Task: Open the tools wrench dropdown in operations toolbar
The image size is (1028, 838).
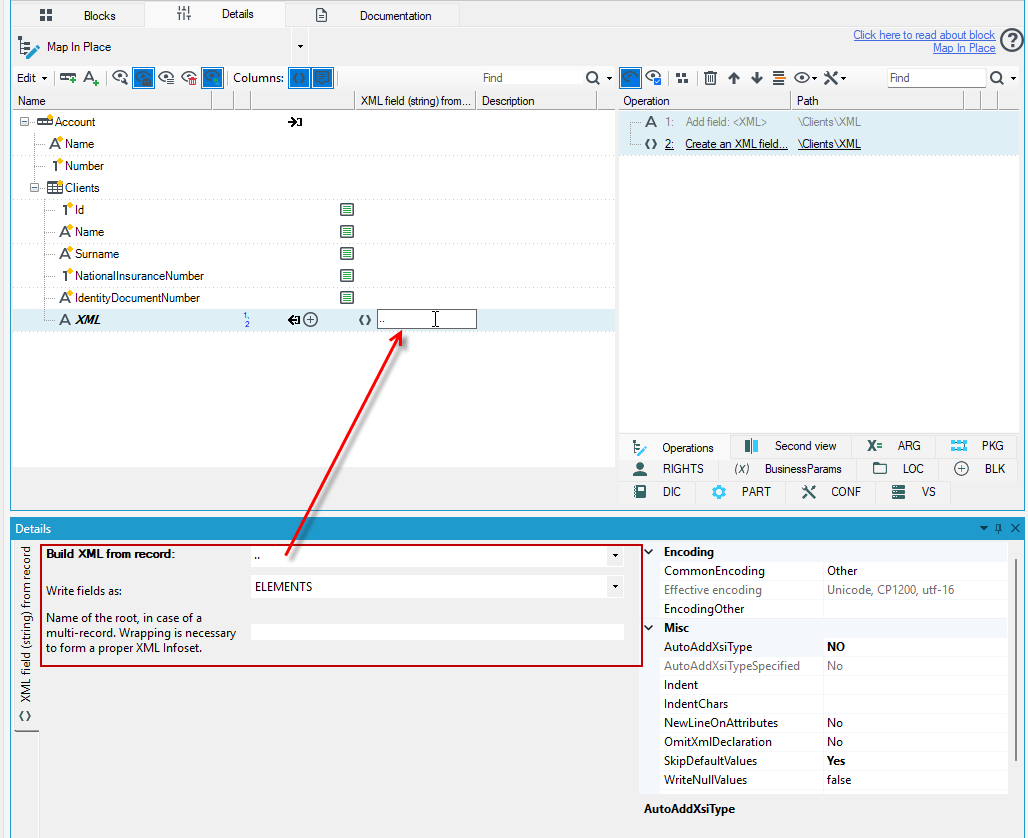Action: (835, 78)
